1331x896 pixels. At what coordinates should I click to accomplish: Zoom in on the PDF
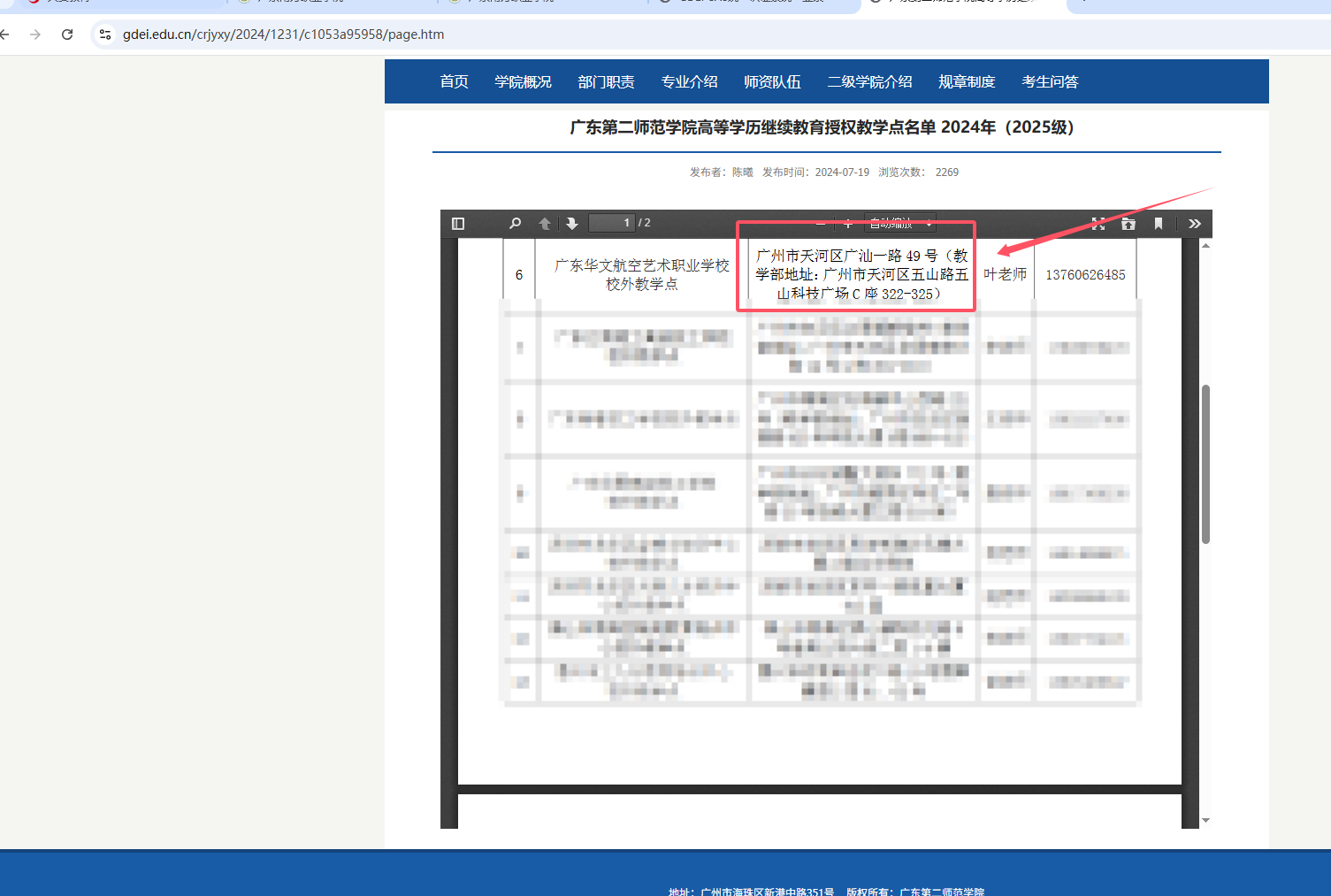point(848,224)
